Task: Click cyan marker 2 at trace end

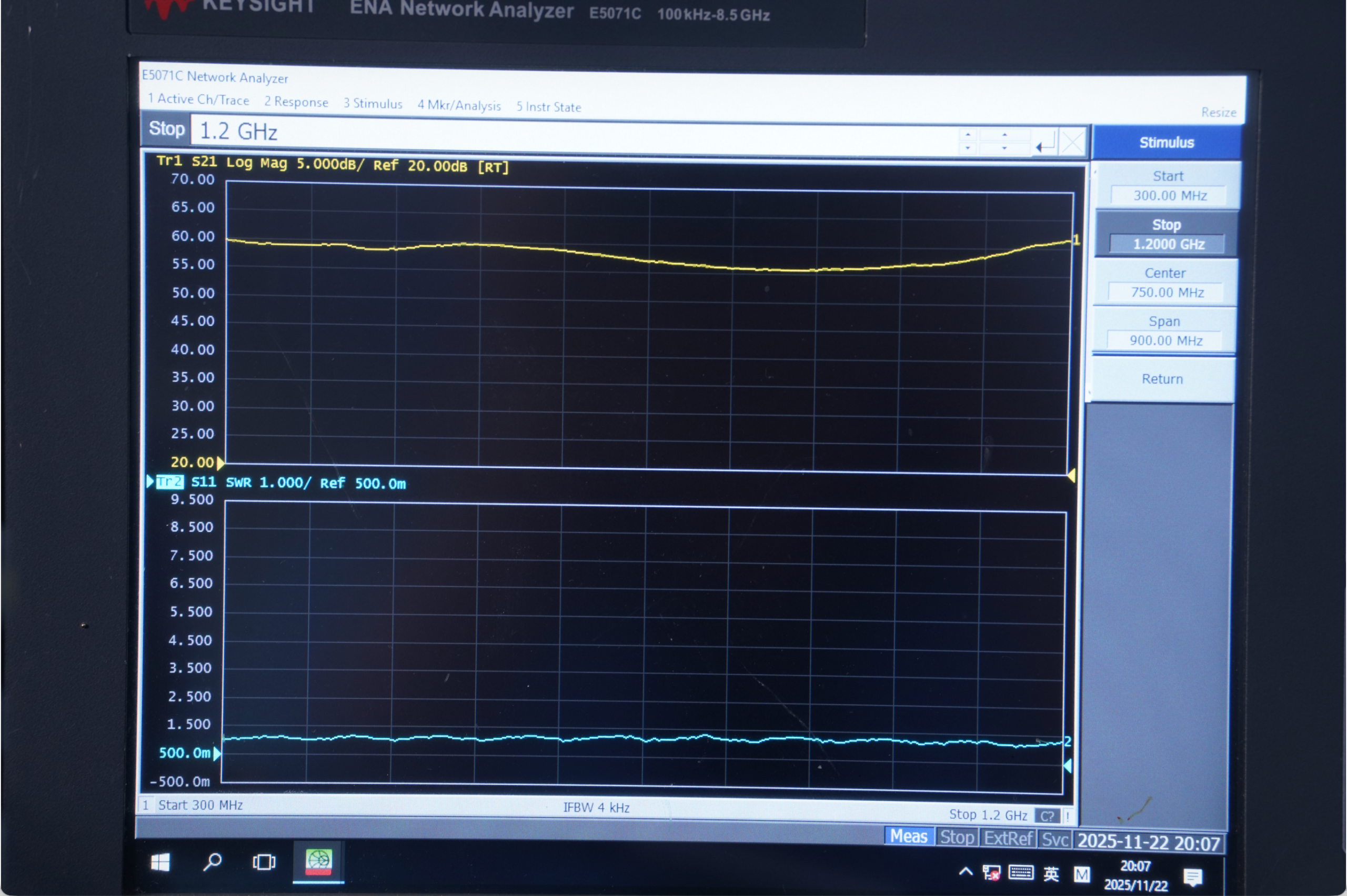Action: click(x=1068, y=742)
